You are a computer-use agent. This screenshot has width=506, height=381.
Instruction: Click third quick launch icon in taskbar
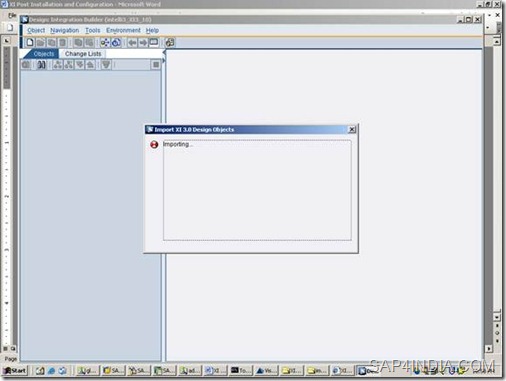click(x=62, y=370)
